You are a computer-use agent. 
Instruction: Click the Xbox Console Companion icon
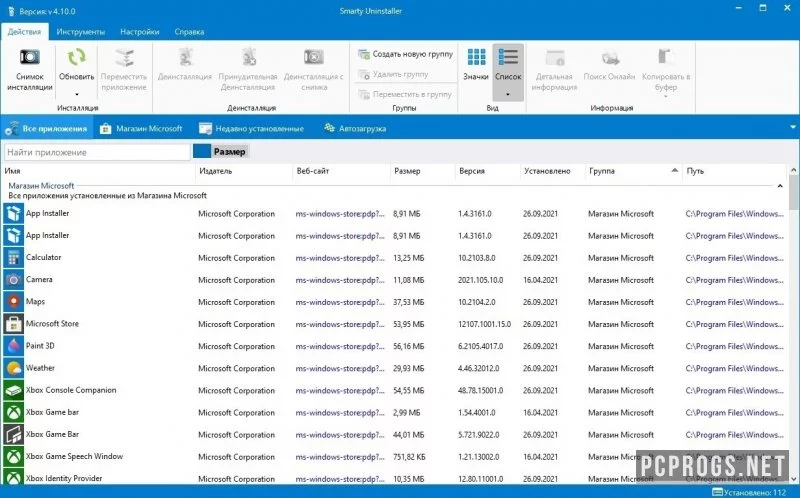point(13,390)
